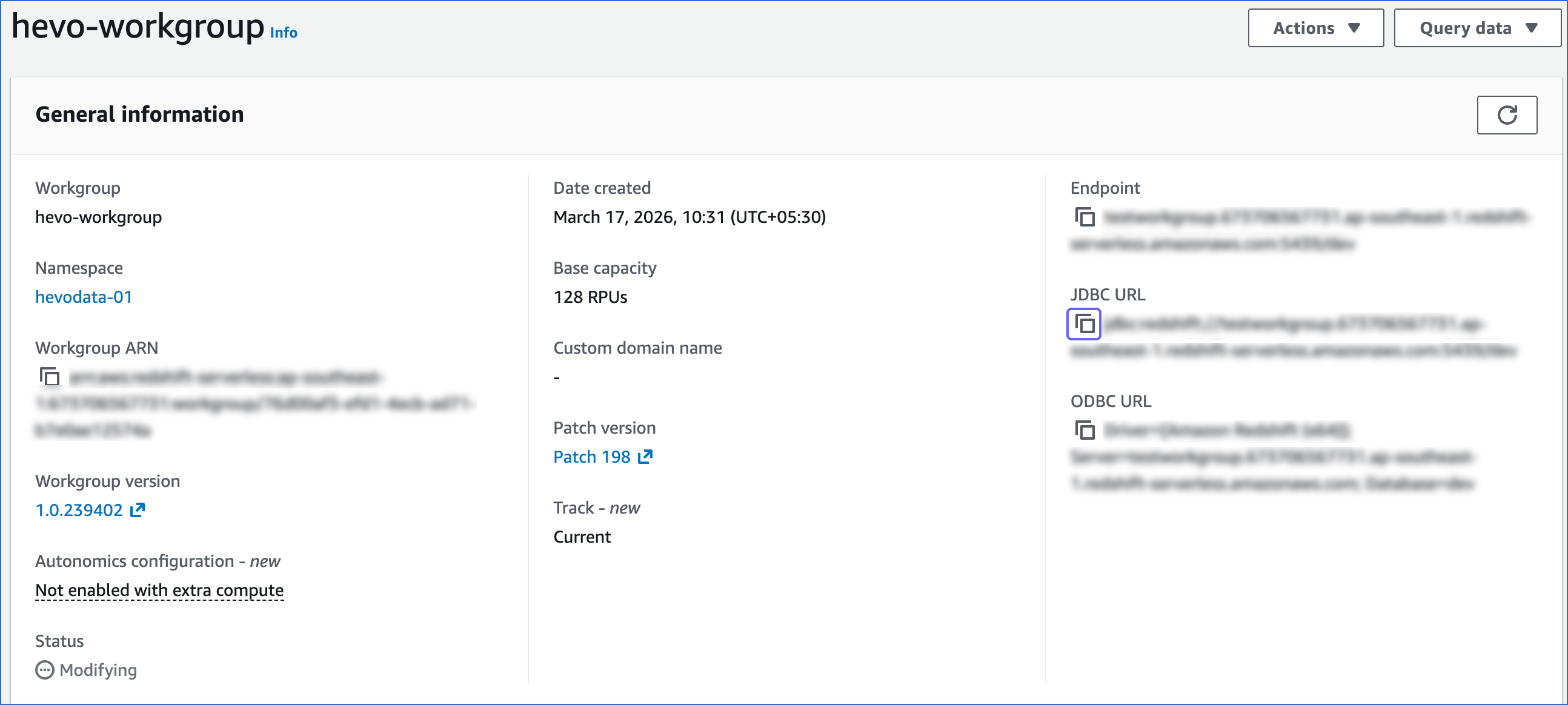Open Patch 198 via the external link icon
The height and width of the screenshot is (705, 1568).
(x=645, y=456)
